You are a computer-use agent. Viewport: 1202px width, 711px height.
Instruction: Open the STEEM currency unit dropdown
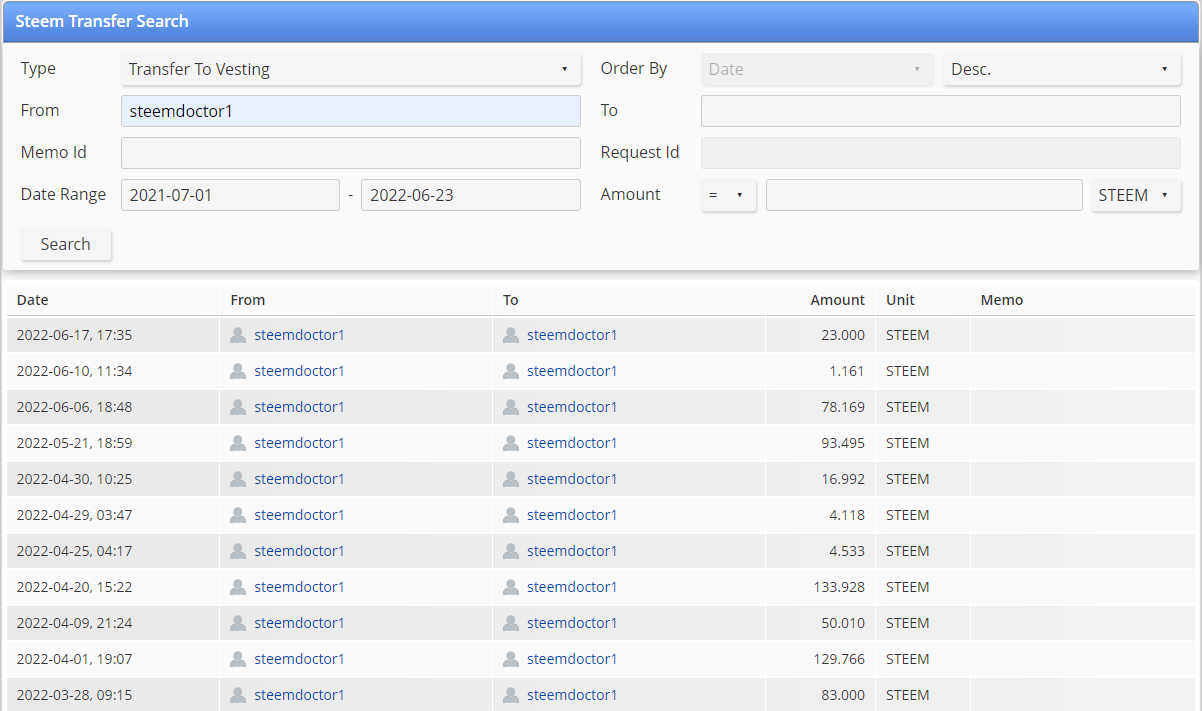(x=1136, y=195)
